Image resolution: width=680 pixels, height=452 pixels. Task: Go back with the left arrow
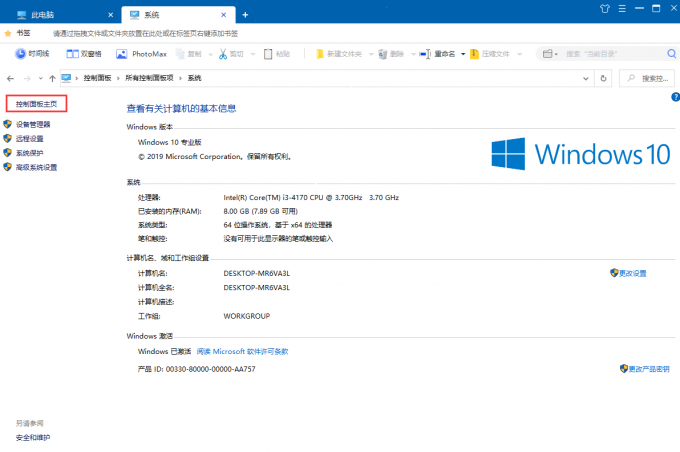pyautogui.click(x=10, y=79)
